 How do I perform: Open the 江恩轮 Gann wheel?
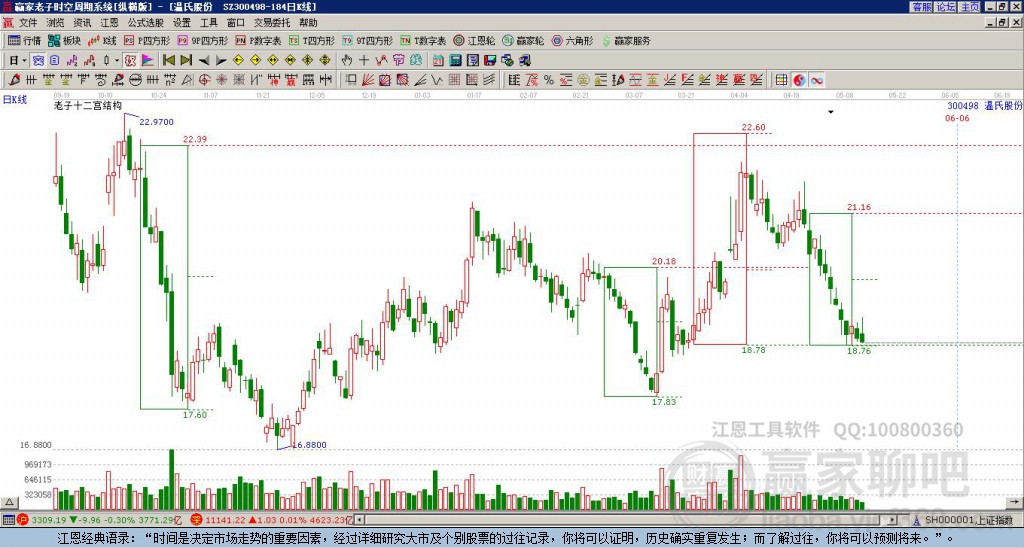pyautogui.click(x=474, y=40)
